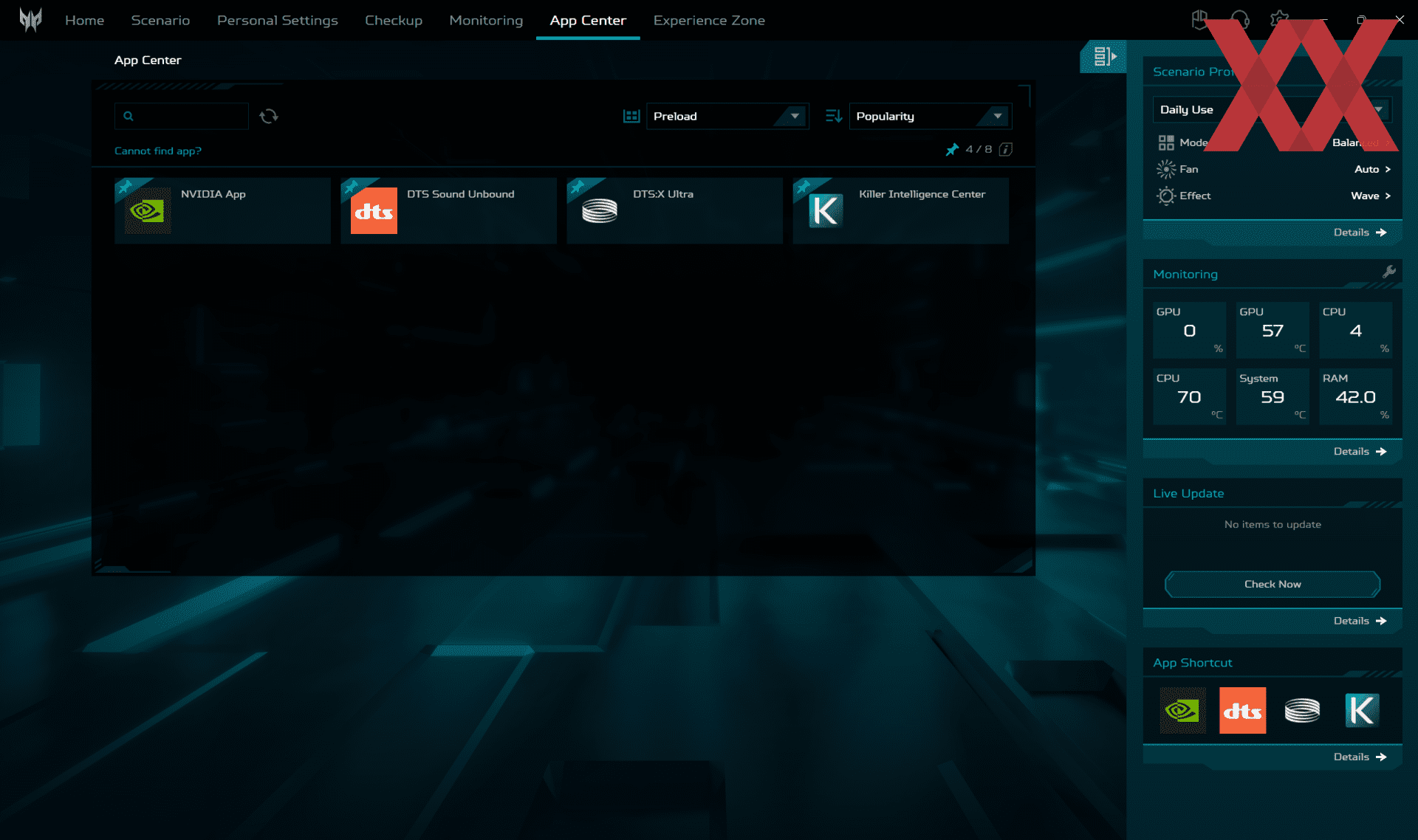The image size is (1418, 840).
Task: Expand the Fan Auto setting
Action: tap(1372, 169)
